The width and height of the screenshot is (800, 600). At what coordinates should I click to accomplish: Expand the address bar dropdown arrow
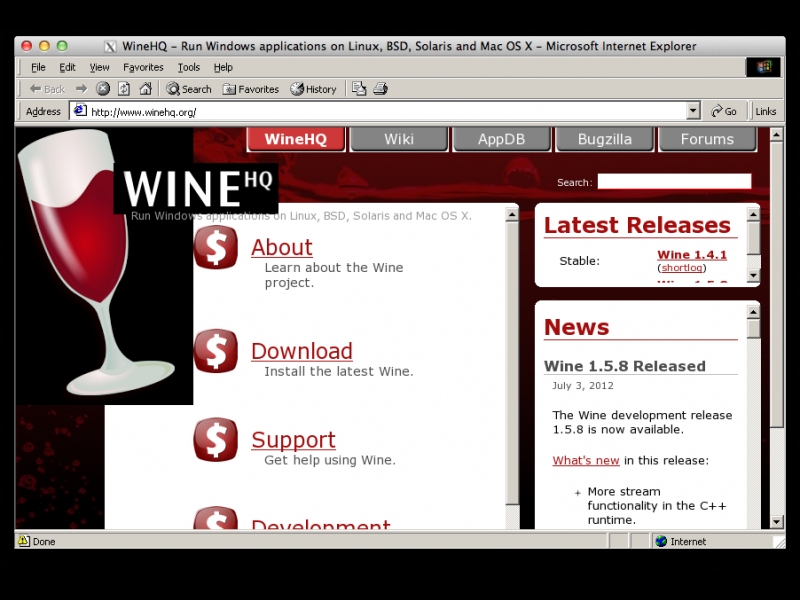(693, 111)
